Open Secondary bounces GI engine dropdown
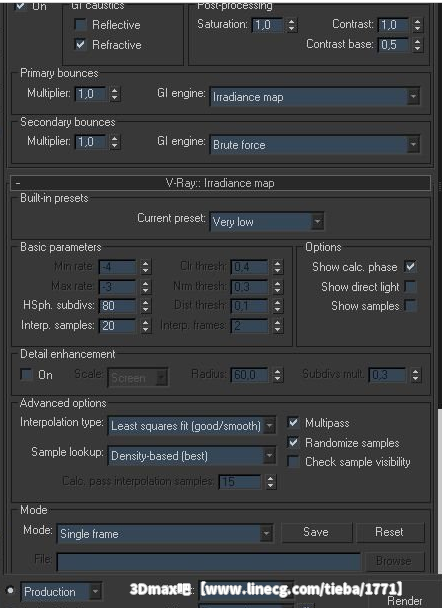 [314, 145]
